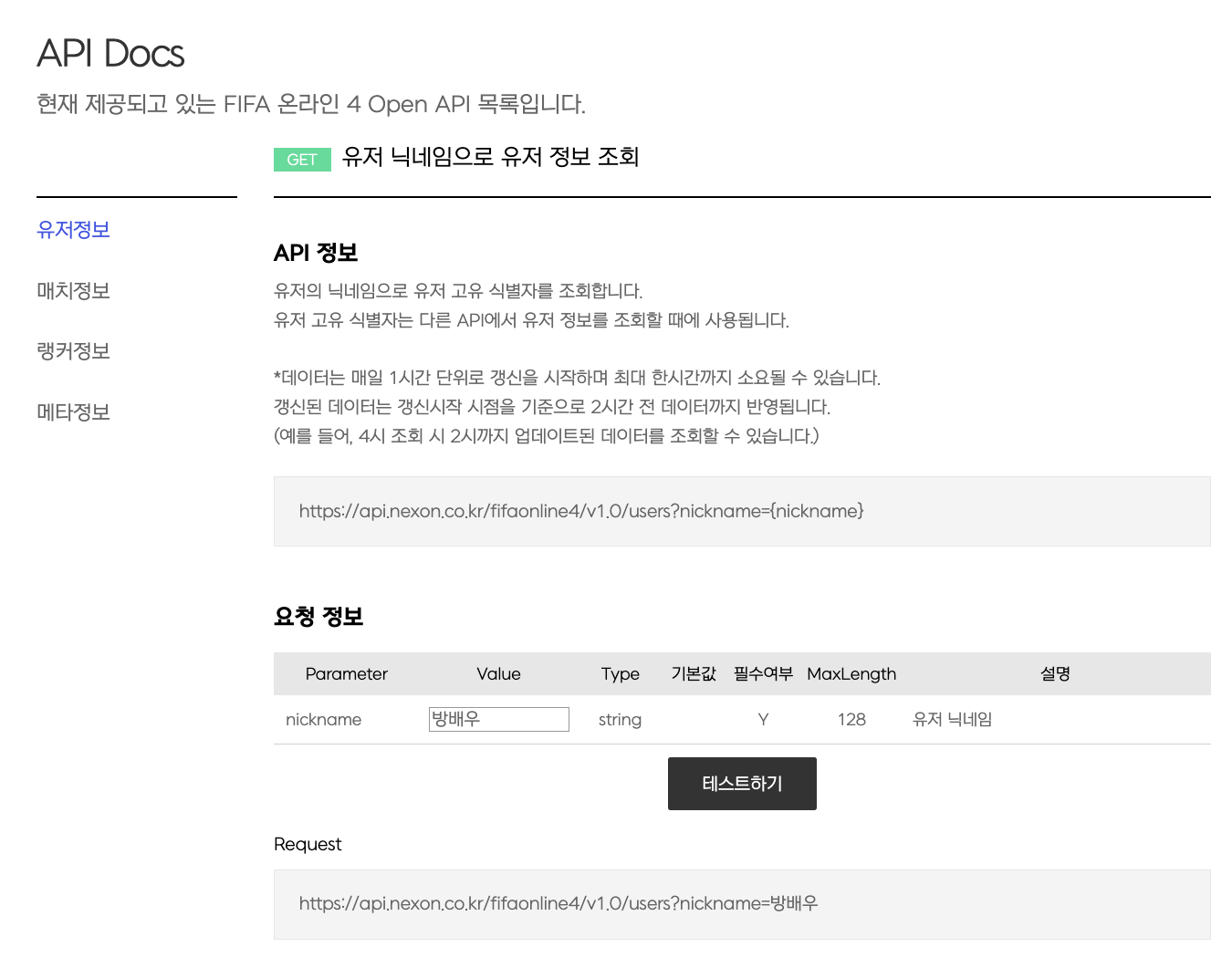The image size is (1232, 958).
Task: Select the Parameter column header
Action: [347, 673]
